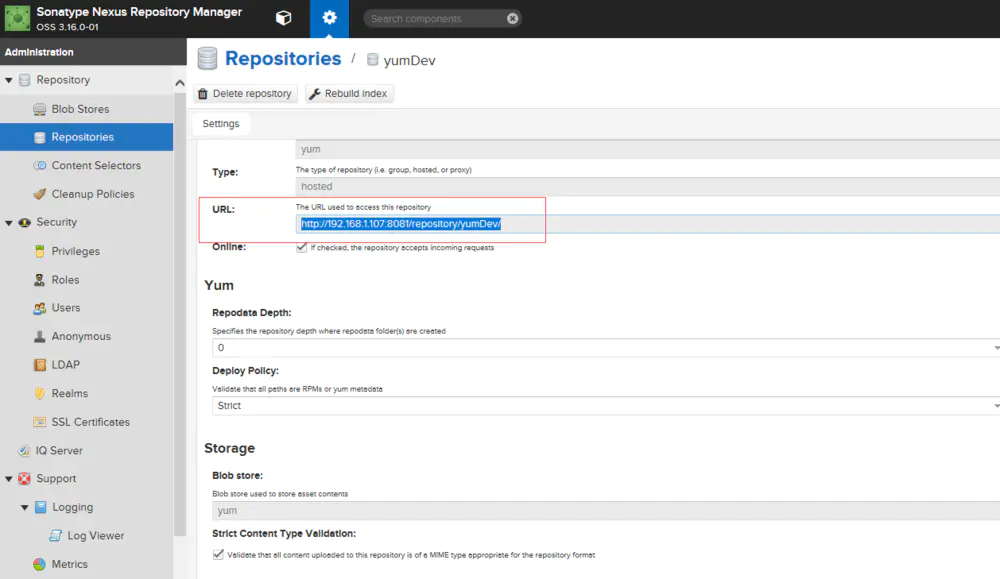Toggle the Online checkbox
Image resolution: width=1000 pixels, height=579 pixels.
click(302, 247)
